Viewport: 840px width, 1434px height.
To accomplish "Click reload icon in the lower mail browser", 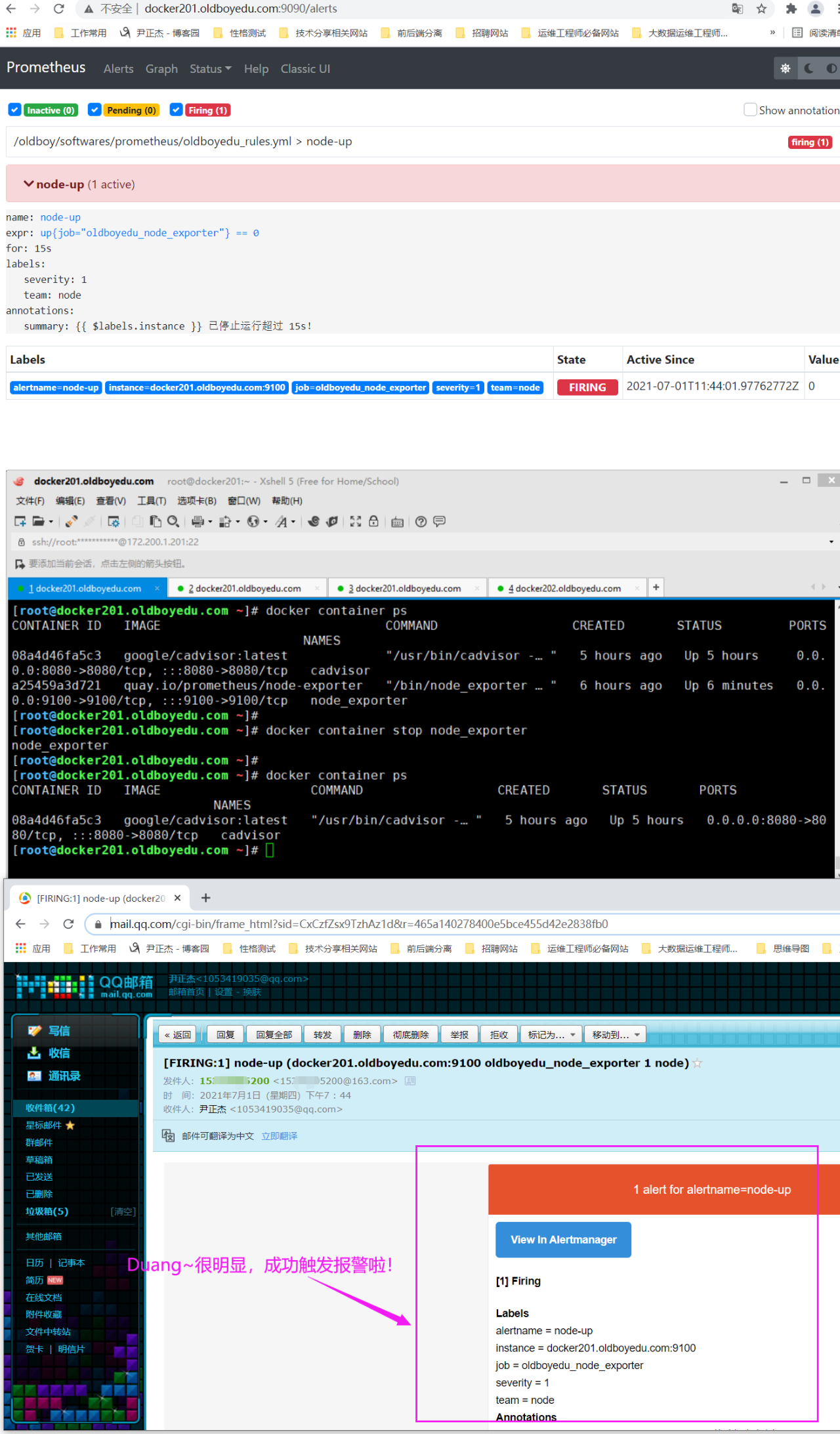I will click(x=68, y=924).
